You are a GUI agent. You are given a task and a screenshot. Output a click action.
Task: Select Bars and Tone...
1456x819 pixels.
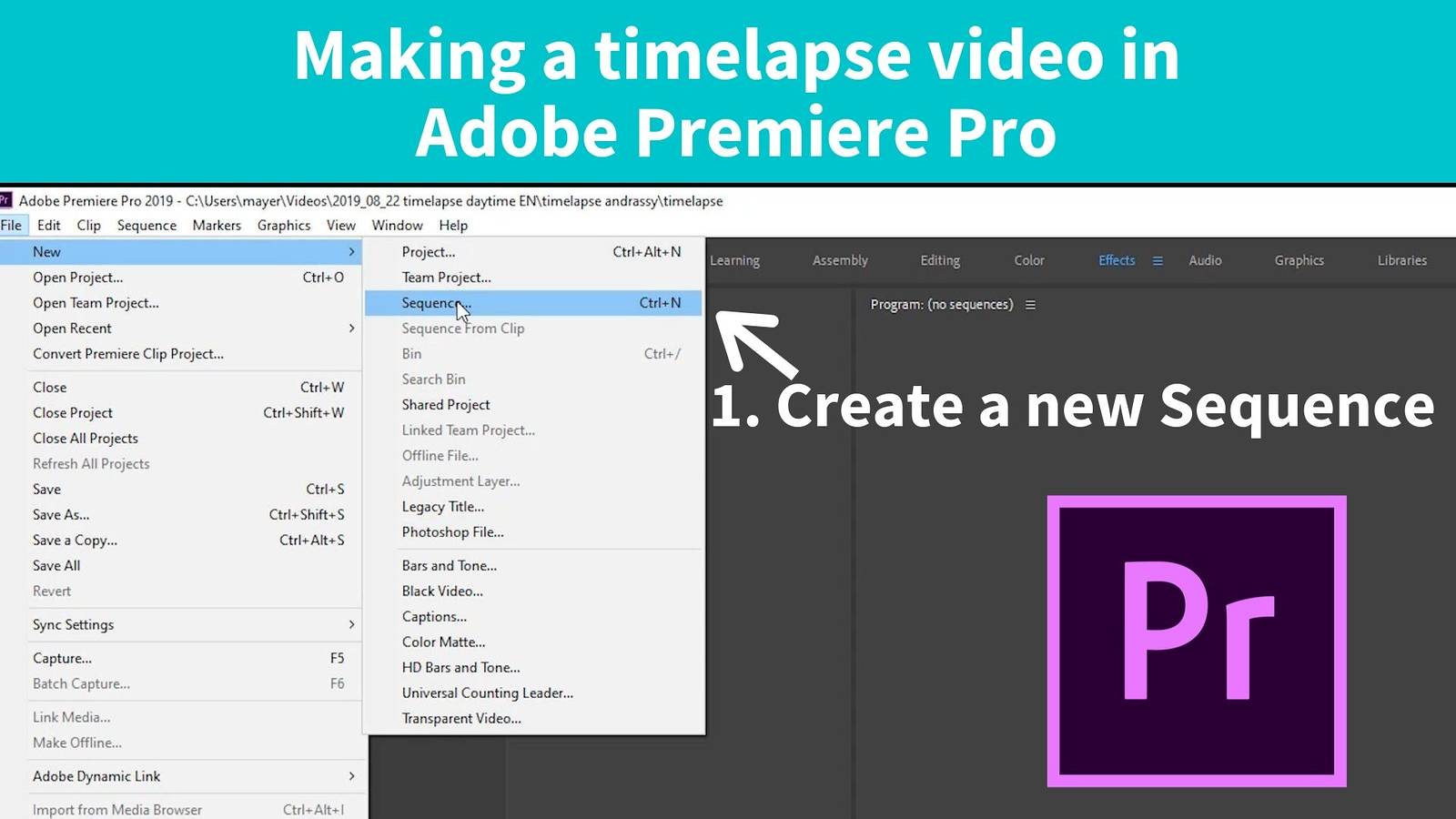click(x=533, y=565)
